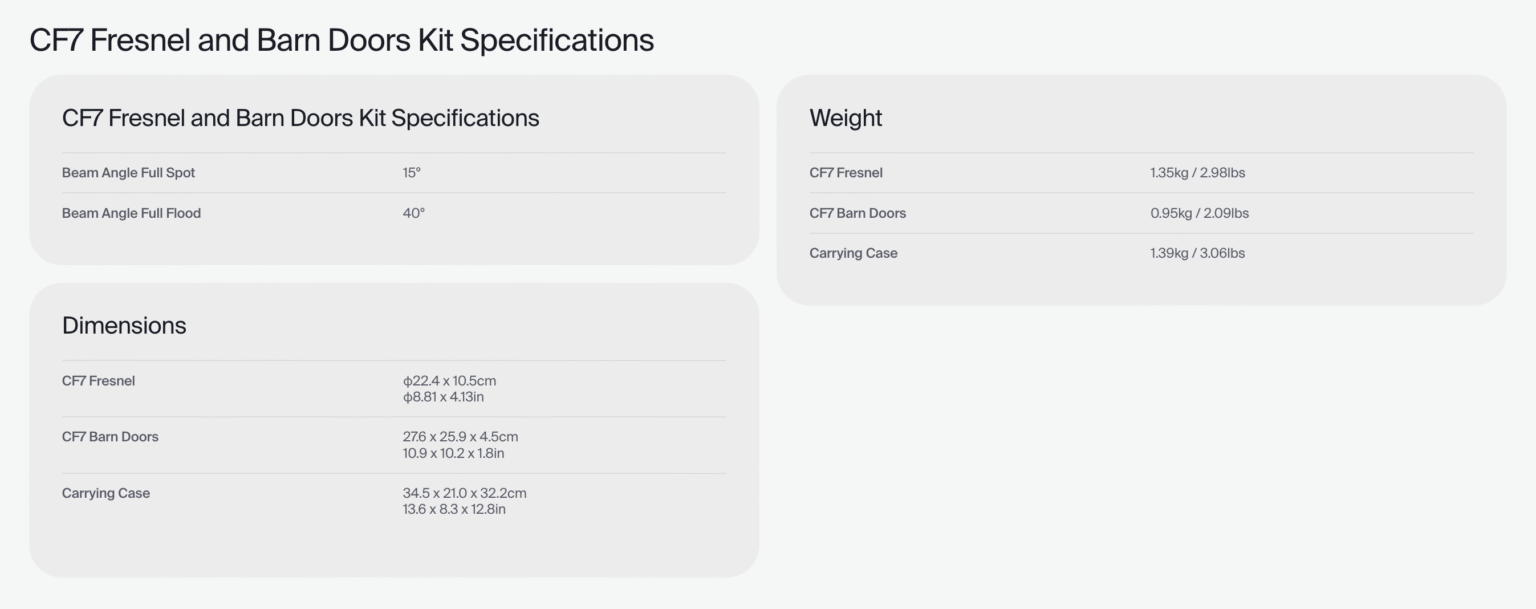Screen dimensions: 1536x609
Task: Select the ф22.4 x 10.5cm dimension value
Action: pos(450,381)
